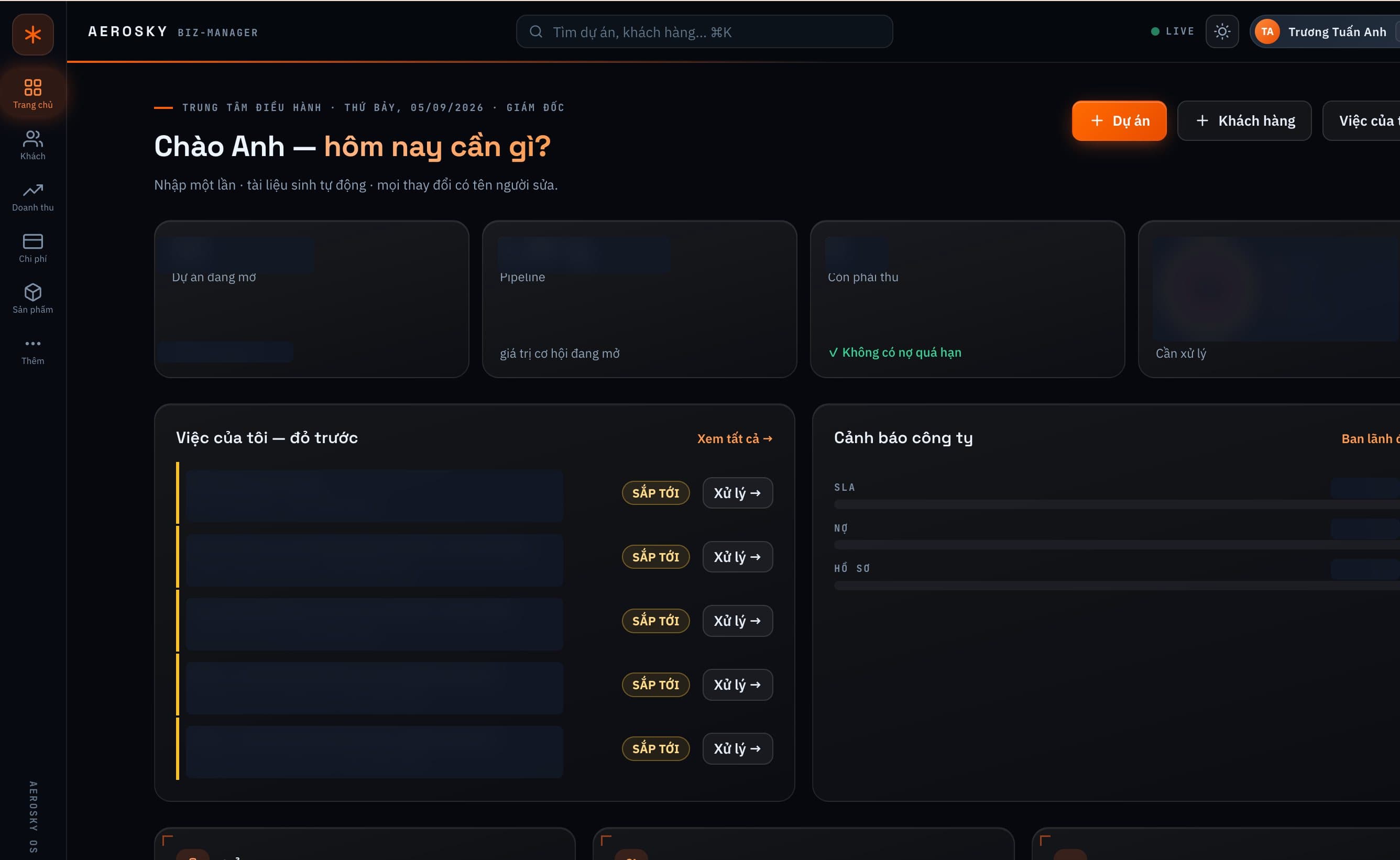The width and height of the screenshot is (1400, 860).
Task: Click the search magnifier icon
Action: (x=535, y=31)
